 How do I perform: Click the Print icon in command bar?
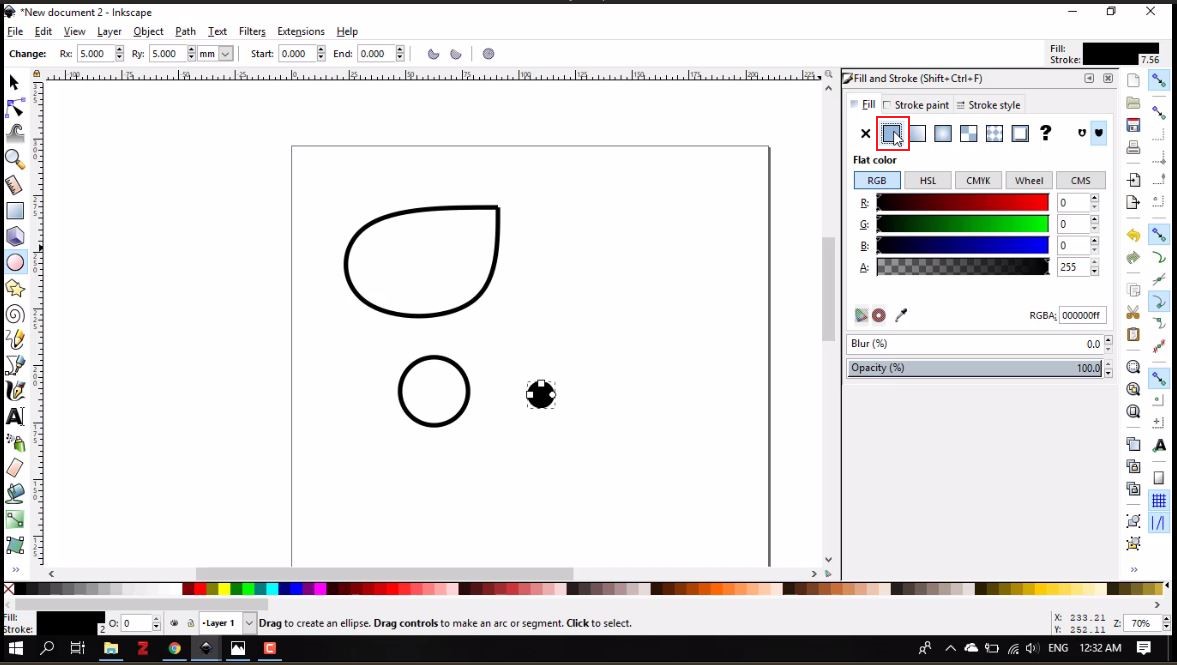coord(1133,147)
